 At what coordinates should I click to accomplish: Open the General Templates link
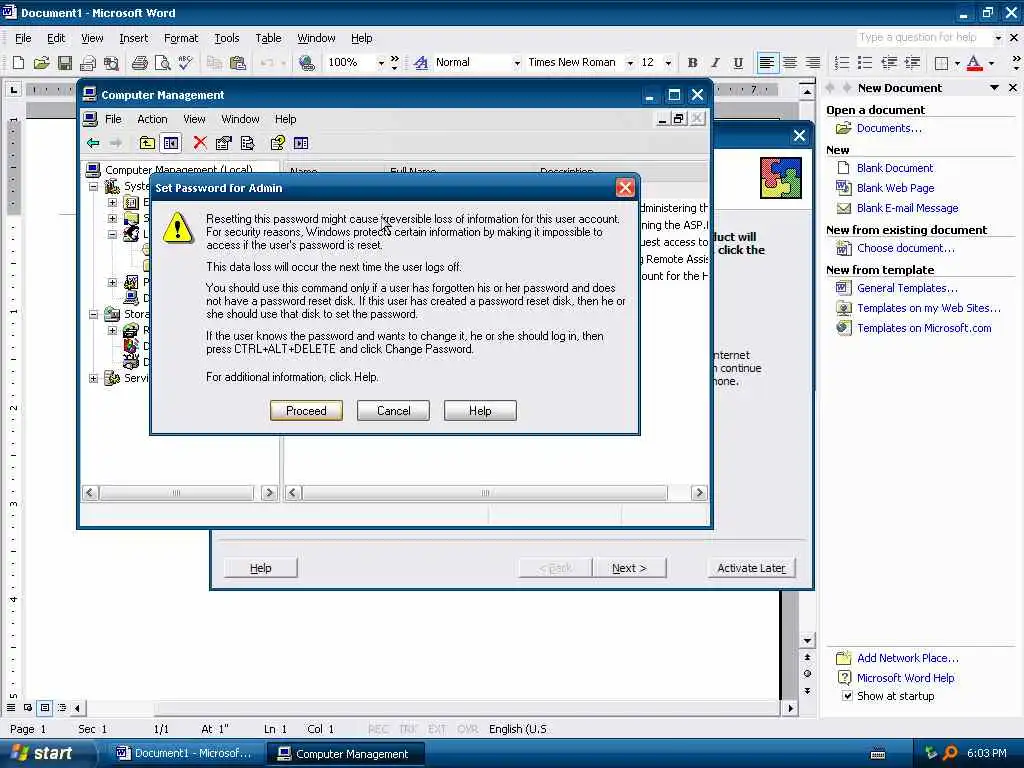(907, 288)
